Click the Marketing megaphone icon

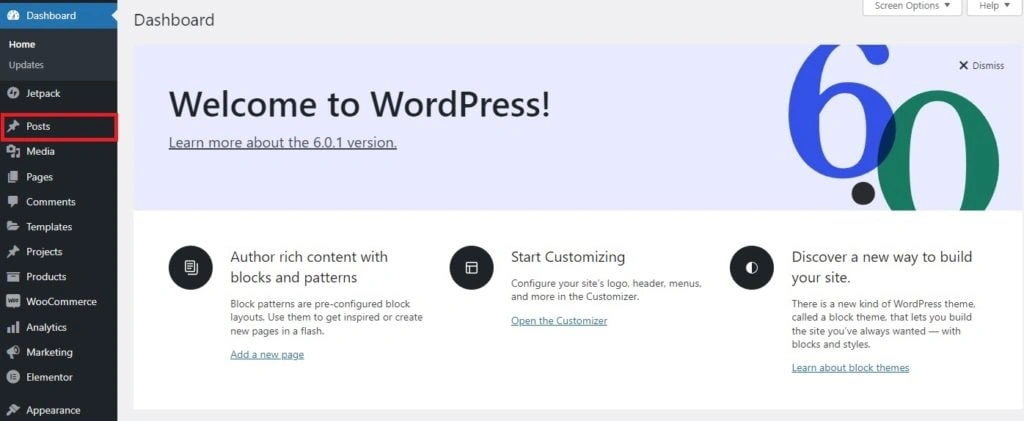click(x=13, y=352)
